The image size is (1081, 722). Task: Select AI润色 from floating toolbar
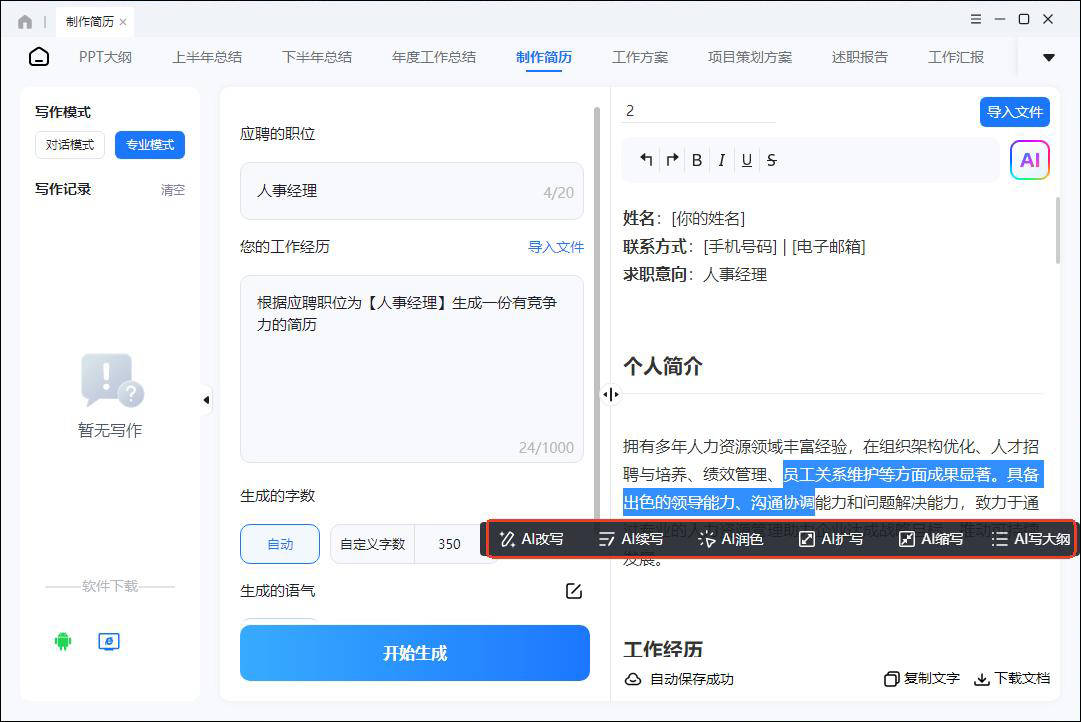[x=731, y=539]
